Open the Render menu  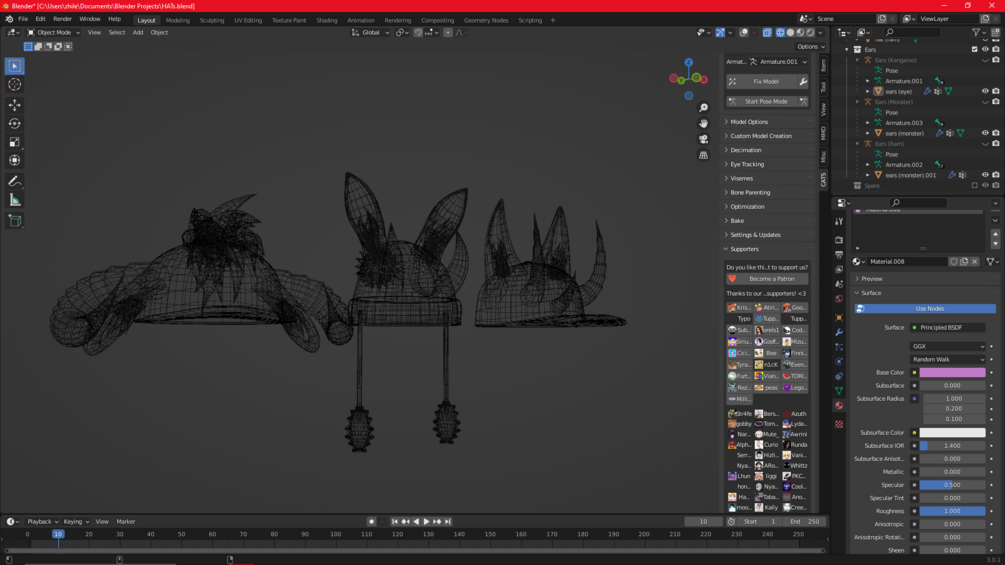tap(62, 19)
